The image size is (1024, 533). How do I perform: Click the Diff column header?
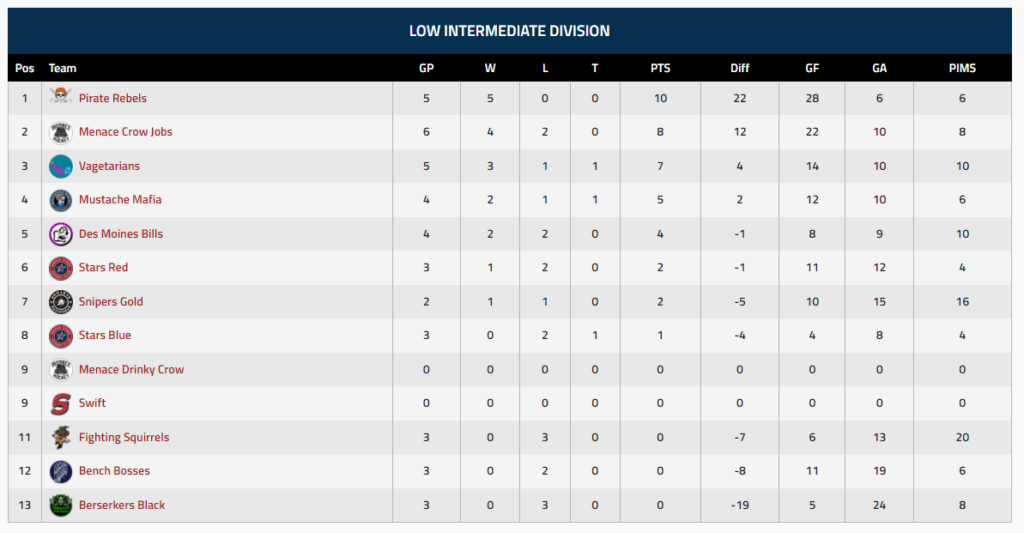click(x=740, y=69)
